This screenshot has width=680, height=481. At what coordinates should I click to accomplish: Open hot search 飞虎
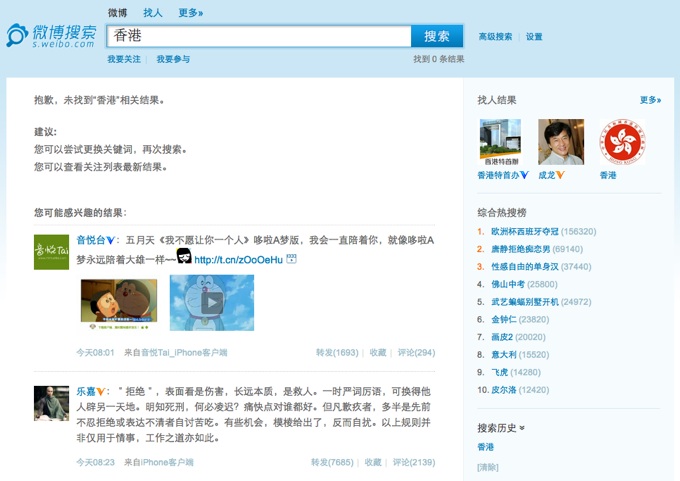coord(499,372)
